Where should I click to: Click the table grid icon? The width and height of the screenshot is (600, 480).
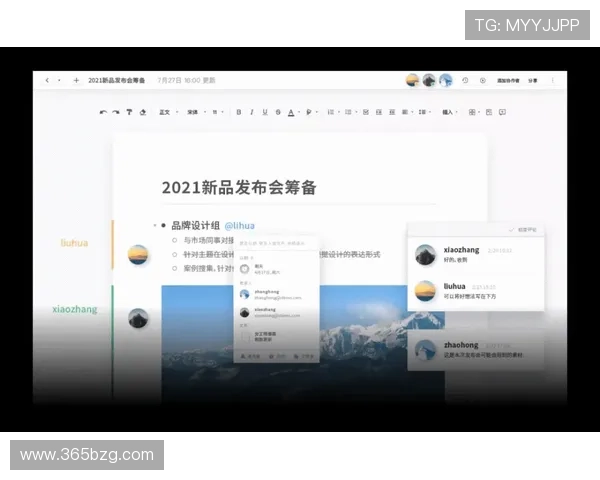(x=472, y=112)
